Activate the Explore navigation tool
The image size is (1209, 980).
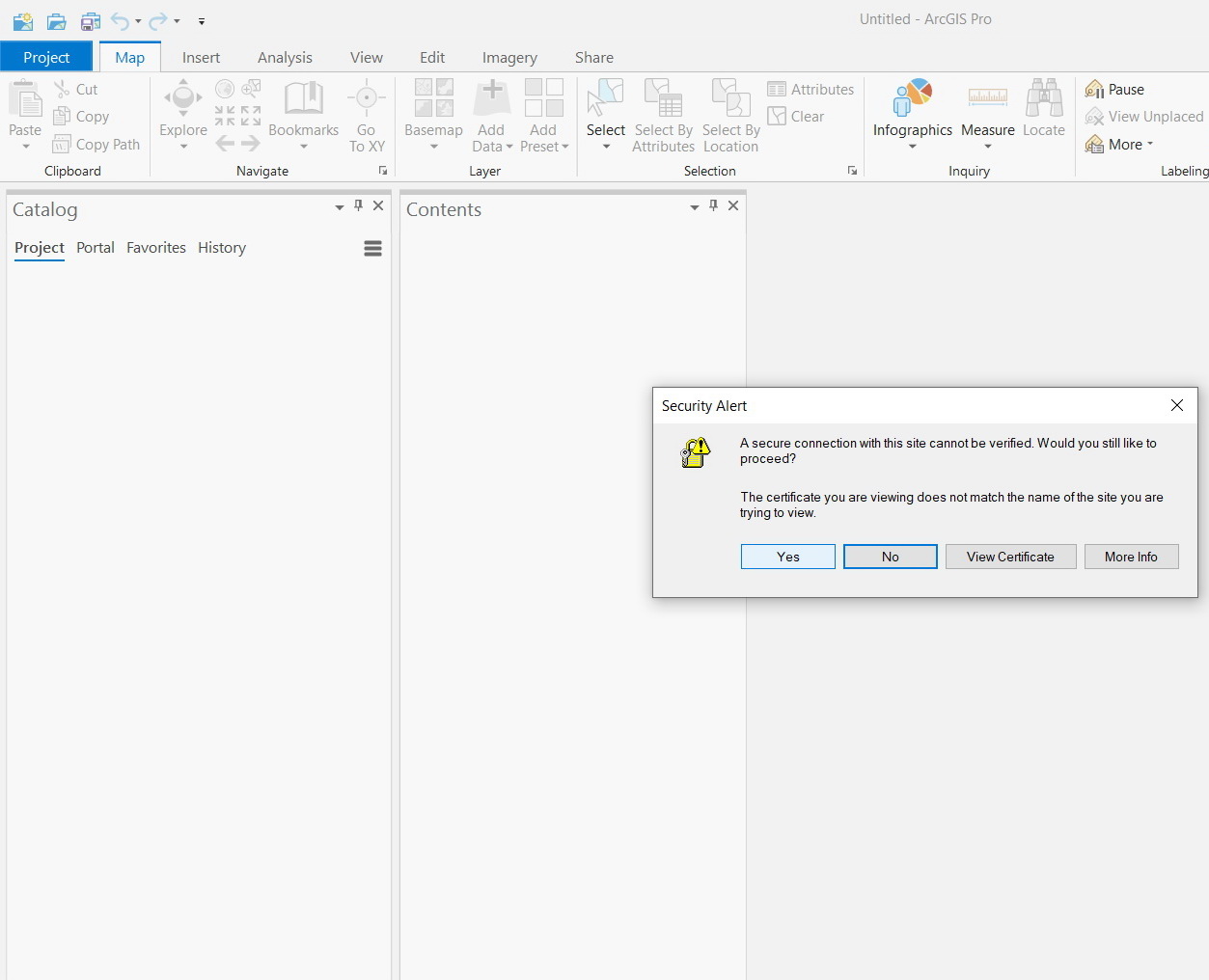click(183, 114)
